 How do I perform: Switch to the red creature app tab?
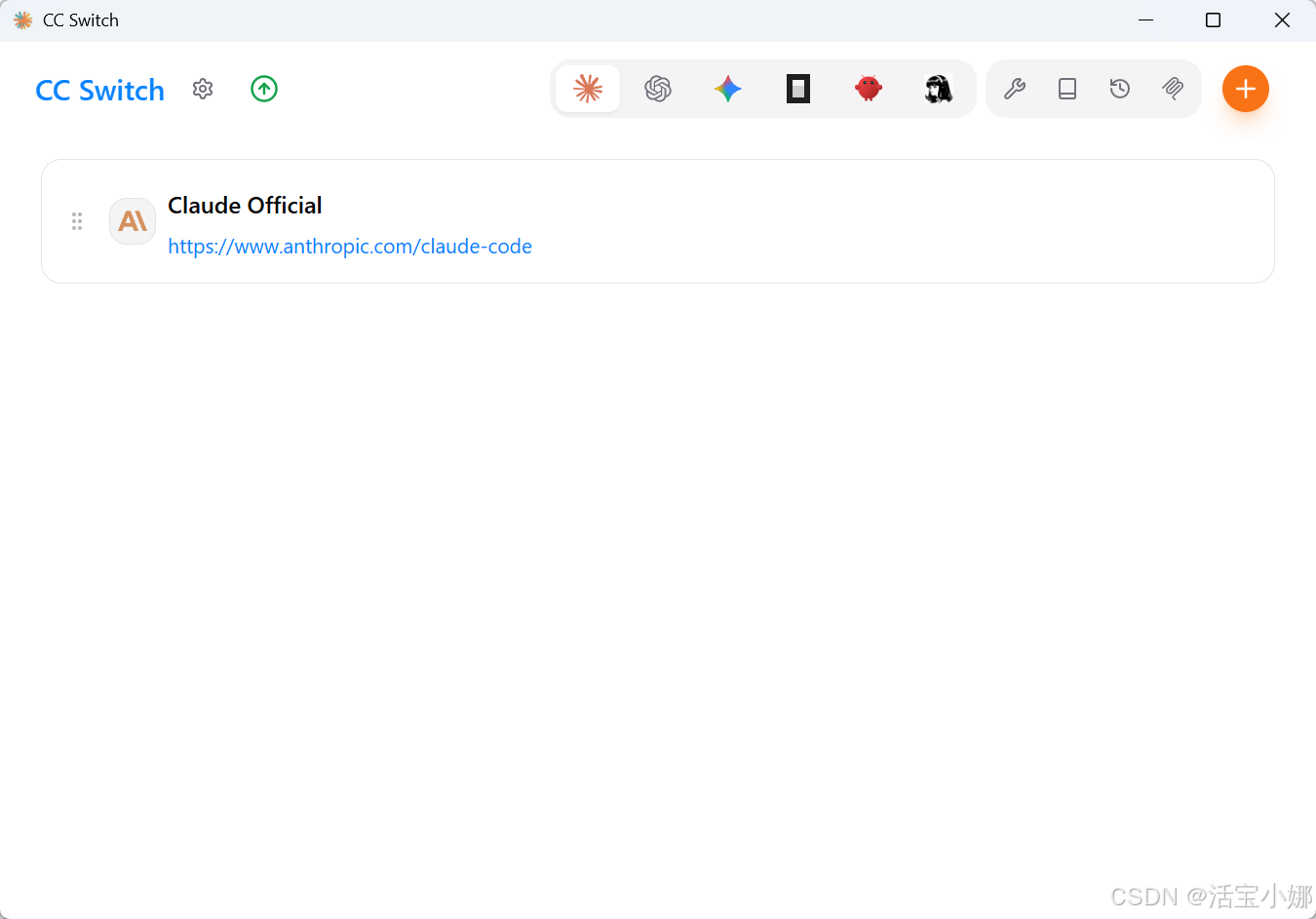(869, 89)
